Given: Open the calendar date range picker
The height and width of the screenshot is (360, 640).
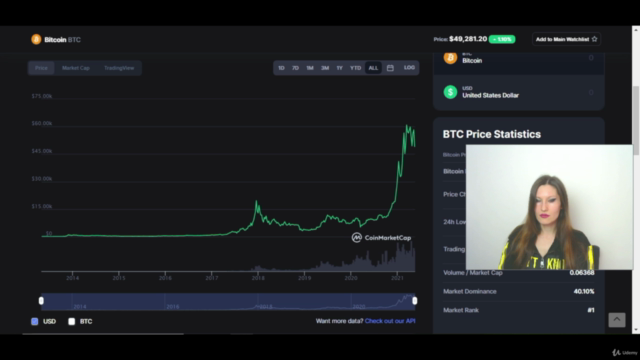Looking at the screenshot, I should (390, 68).
